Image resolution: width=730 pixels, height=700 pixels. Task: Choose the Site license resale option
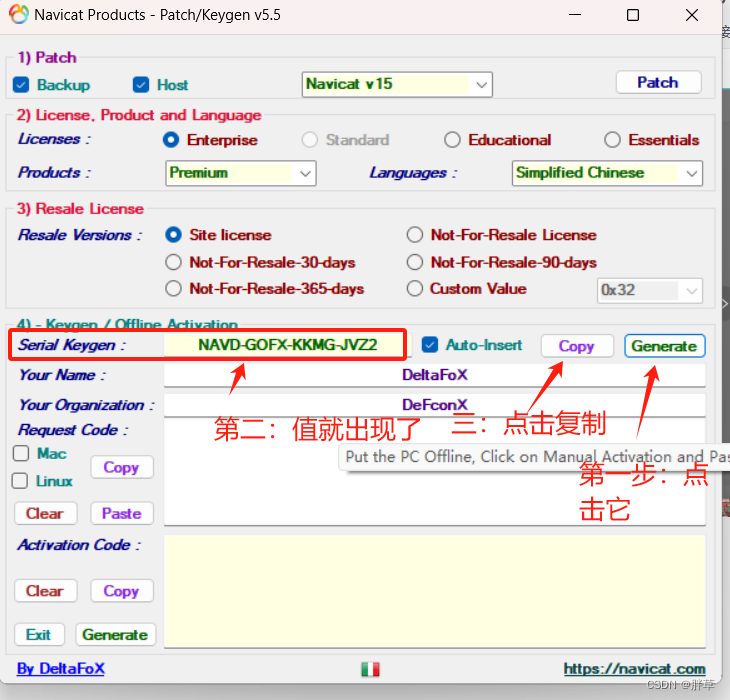pos(174,235)
